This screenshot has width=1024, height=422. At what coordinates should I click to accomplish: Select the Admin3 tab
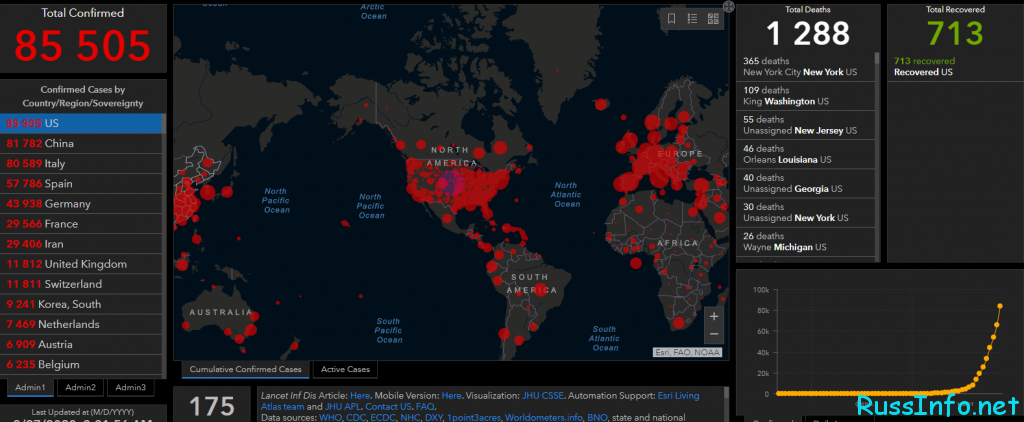(131, 387)
